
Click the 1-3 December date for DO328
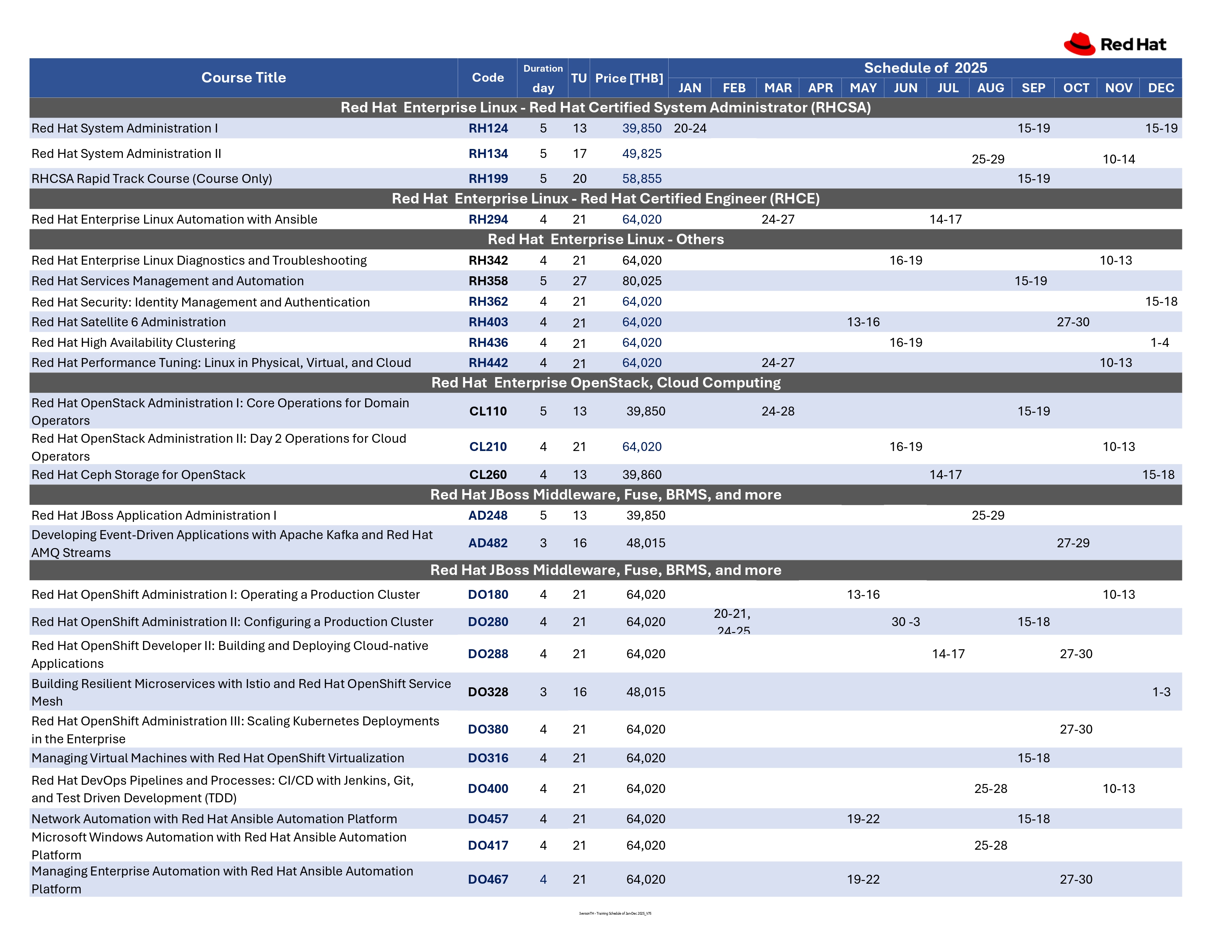click(1161, 692)
